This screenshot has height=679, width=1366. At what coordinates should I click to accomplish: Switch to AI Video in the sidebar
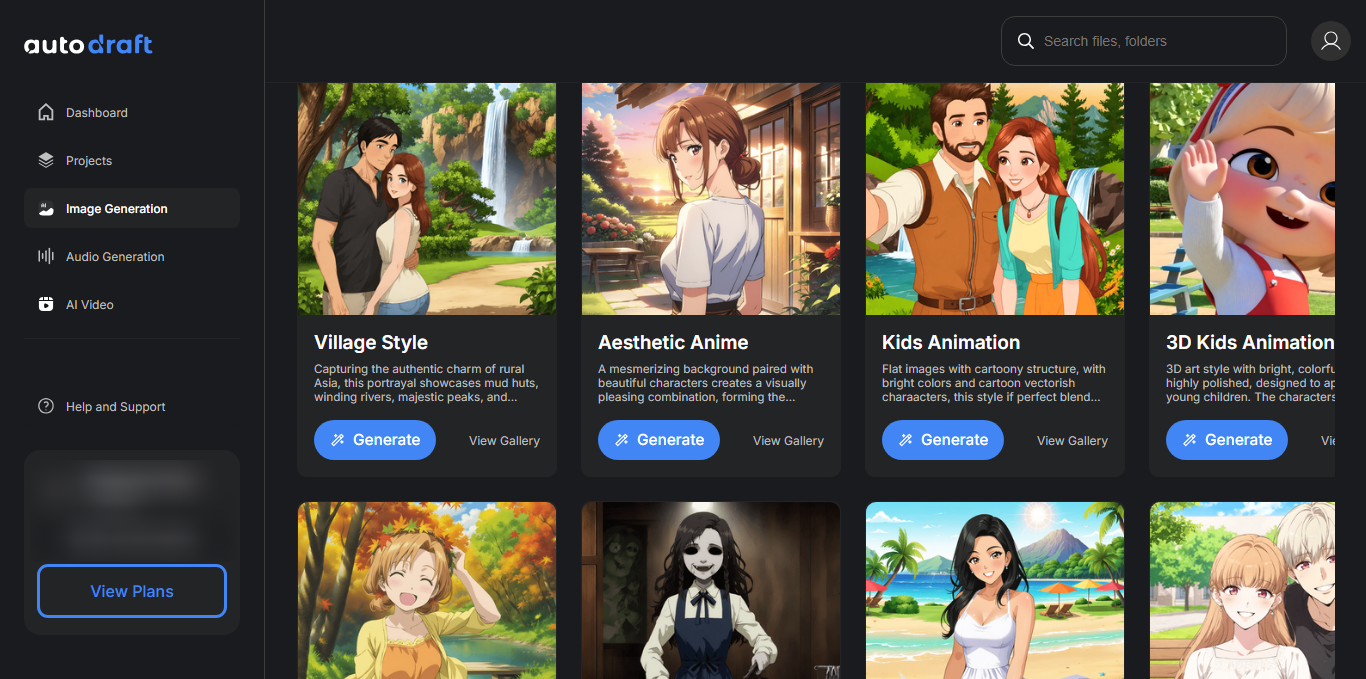[132, 304]
